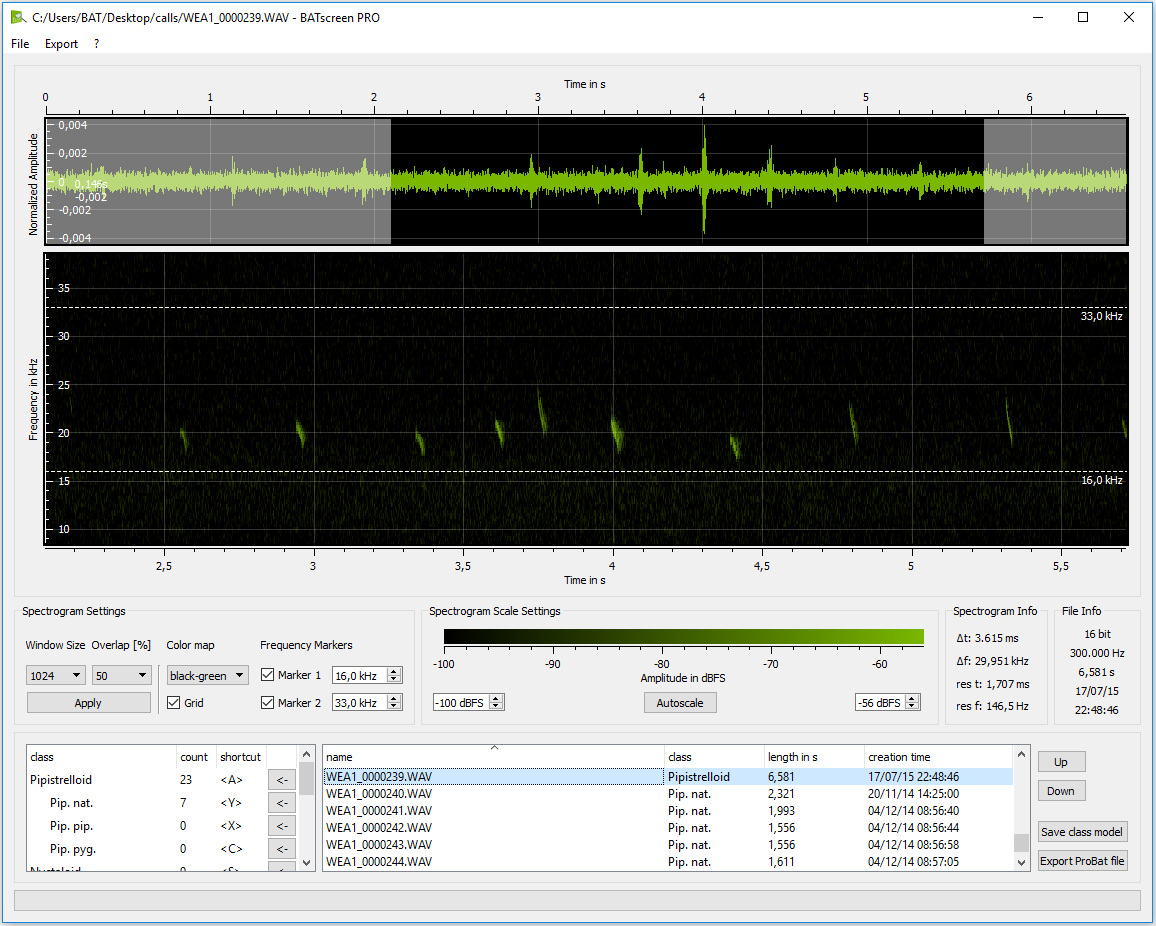Click the Marker 1 frequency field 16,0 kHz
This screenshot has height=926, width=1156.
tap(360, 675)
